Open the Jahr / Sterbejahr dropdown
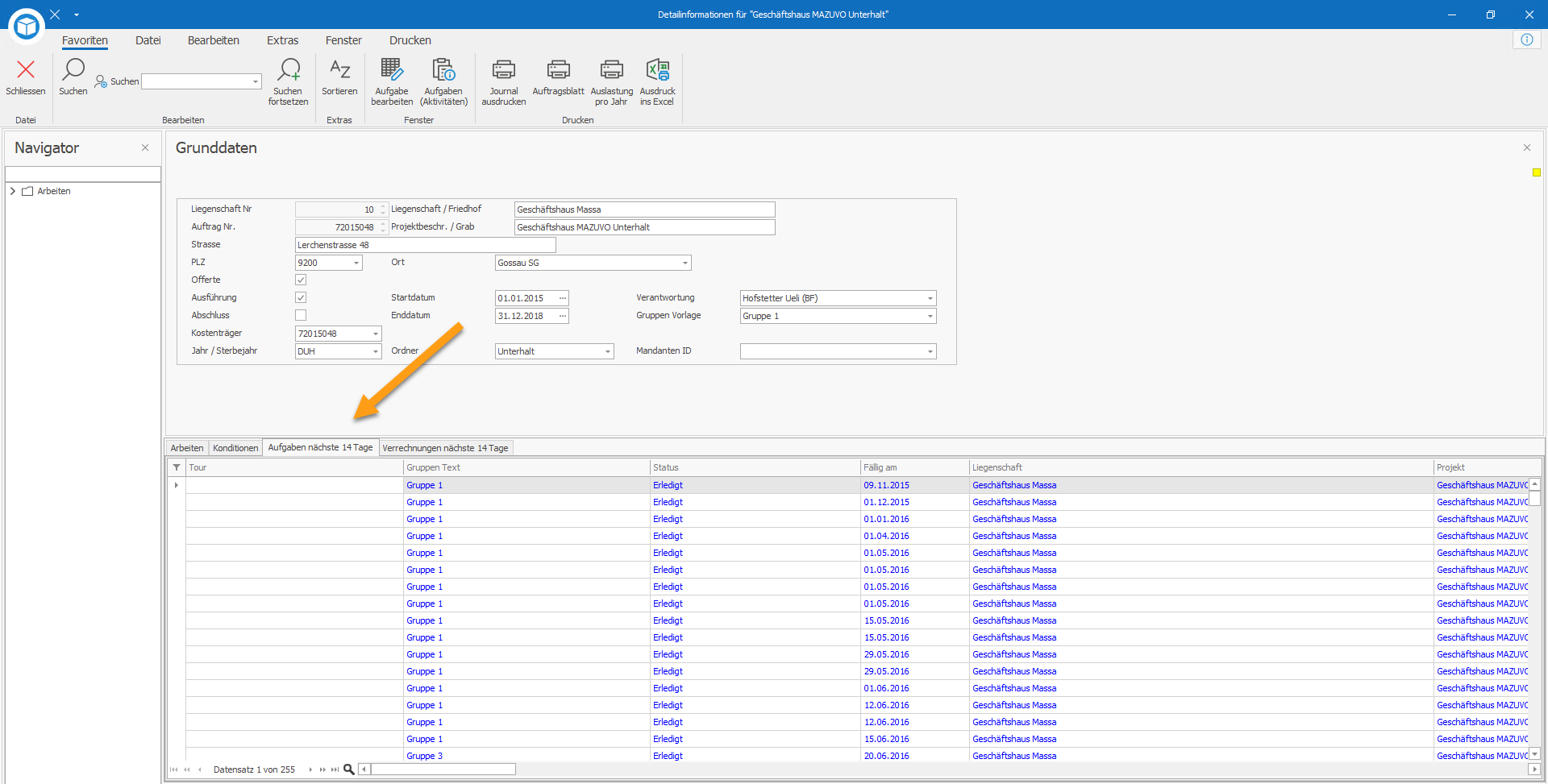 point(376,351)
